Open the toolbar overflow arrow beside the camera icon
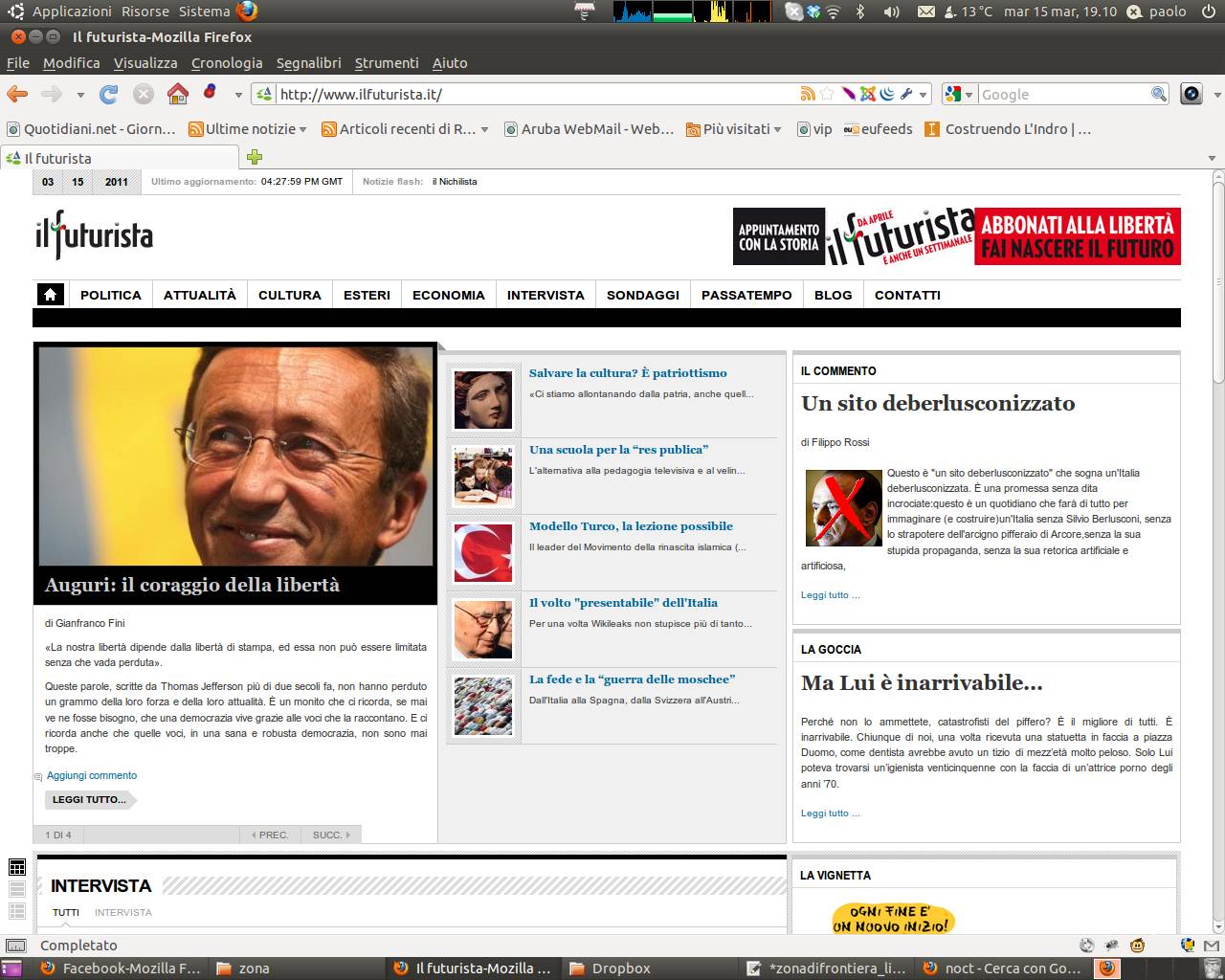Viewport: 1225px width, 980px height. tap(1216, 95)
